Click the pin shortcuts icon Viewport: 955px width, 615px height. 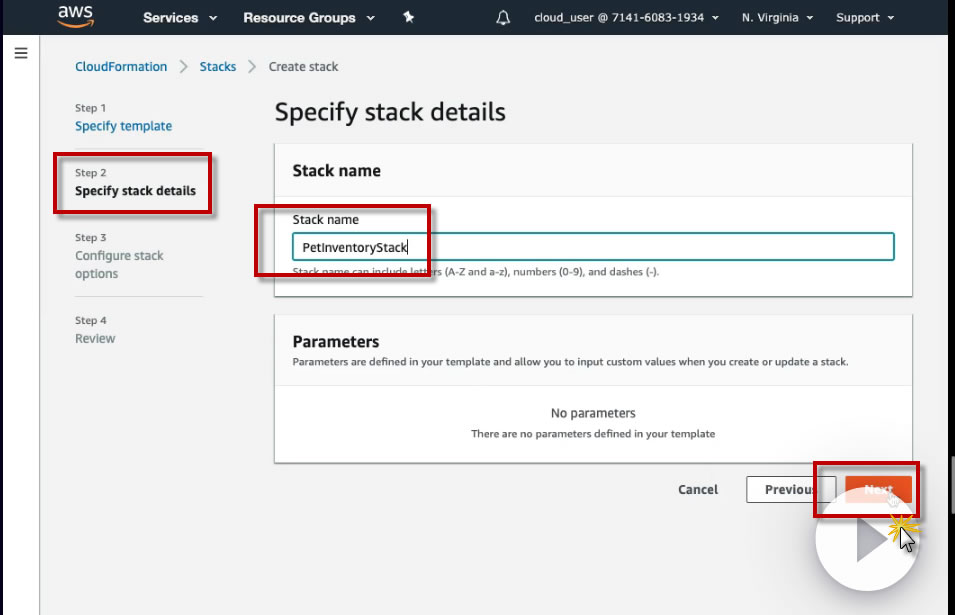(408, 18)
